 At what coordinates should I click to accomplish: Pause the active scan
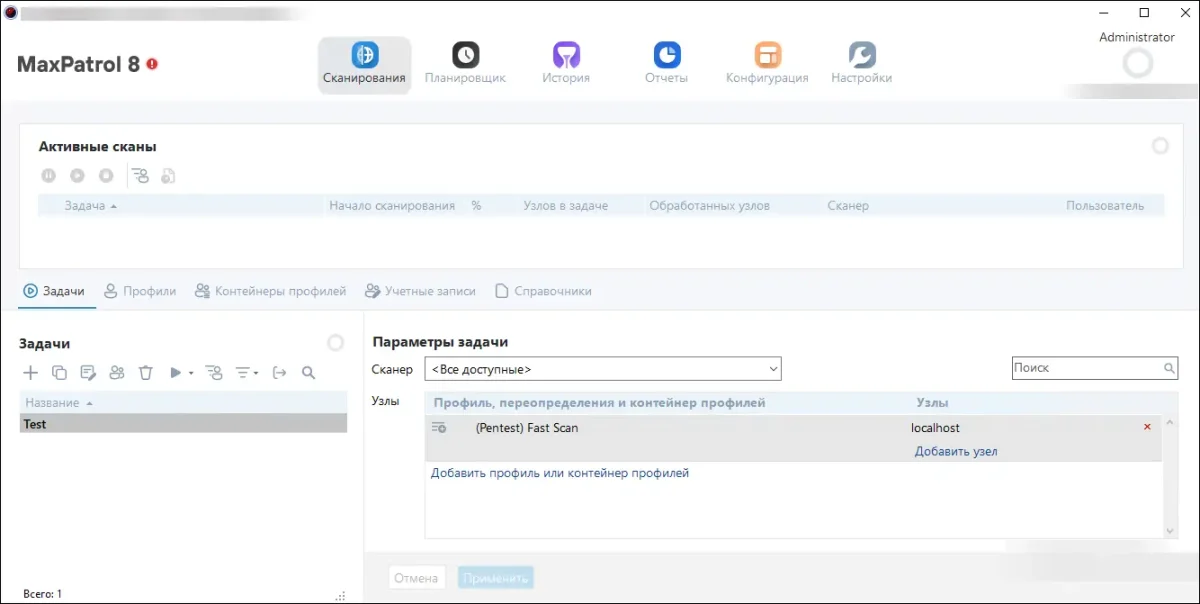pyautogui.click(x=48, y=176)
